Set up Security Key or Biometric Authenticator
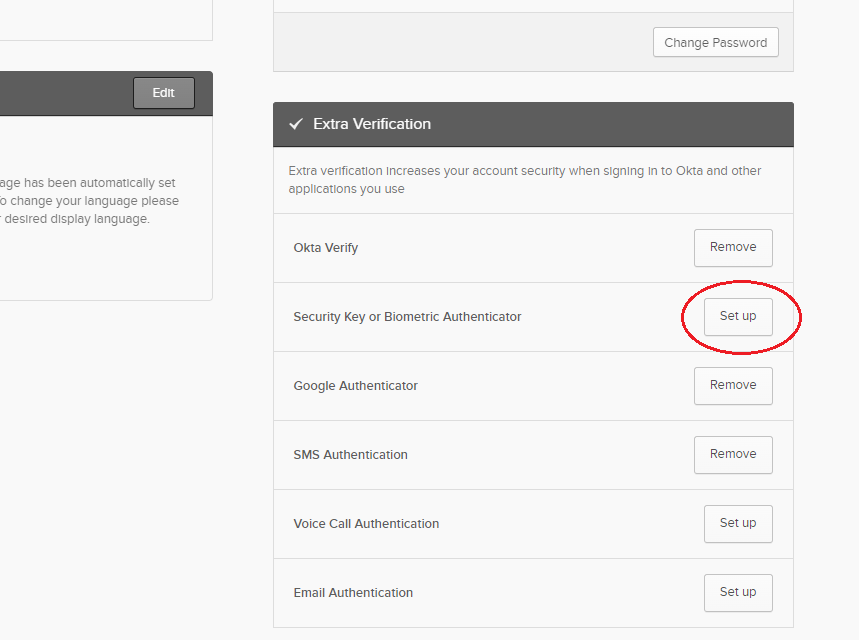The width and height of the screenshot is (859, 640). pyautogui.click(x=738, y=316)
